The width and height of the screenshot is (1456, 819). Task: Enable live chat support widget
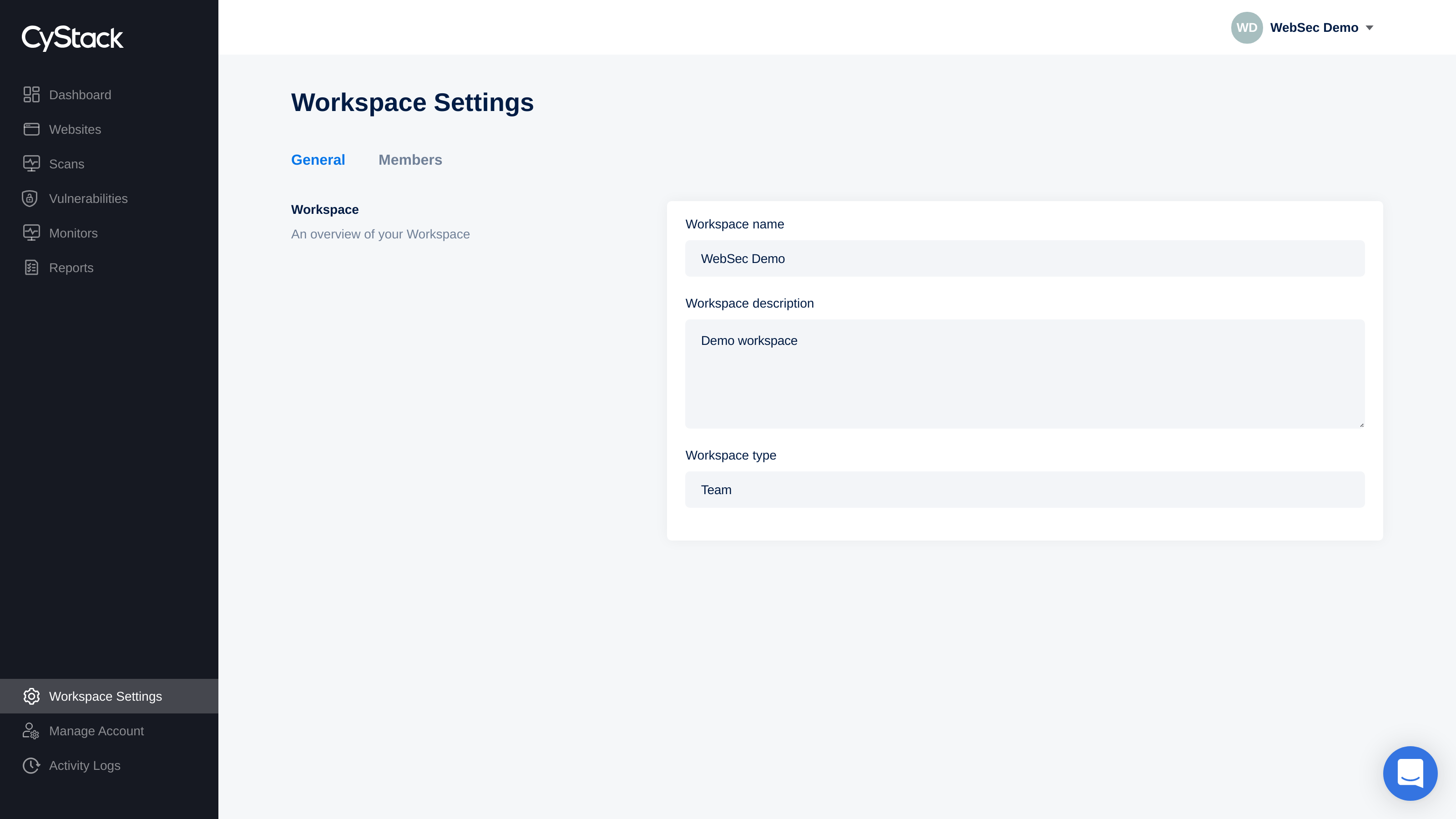(1410, 773)
